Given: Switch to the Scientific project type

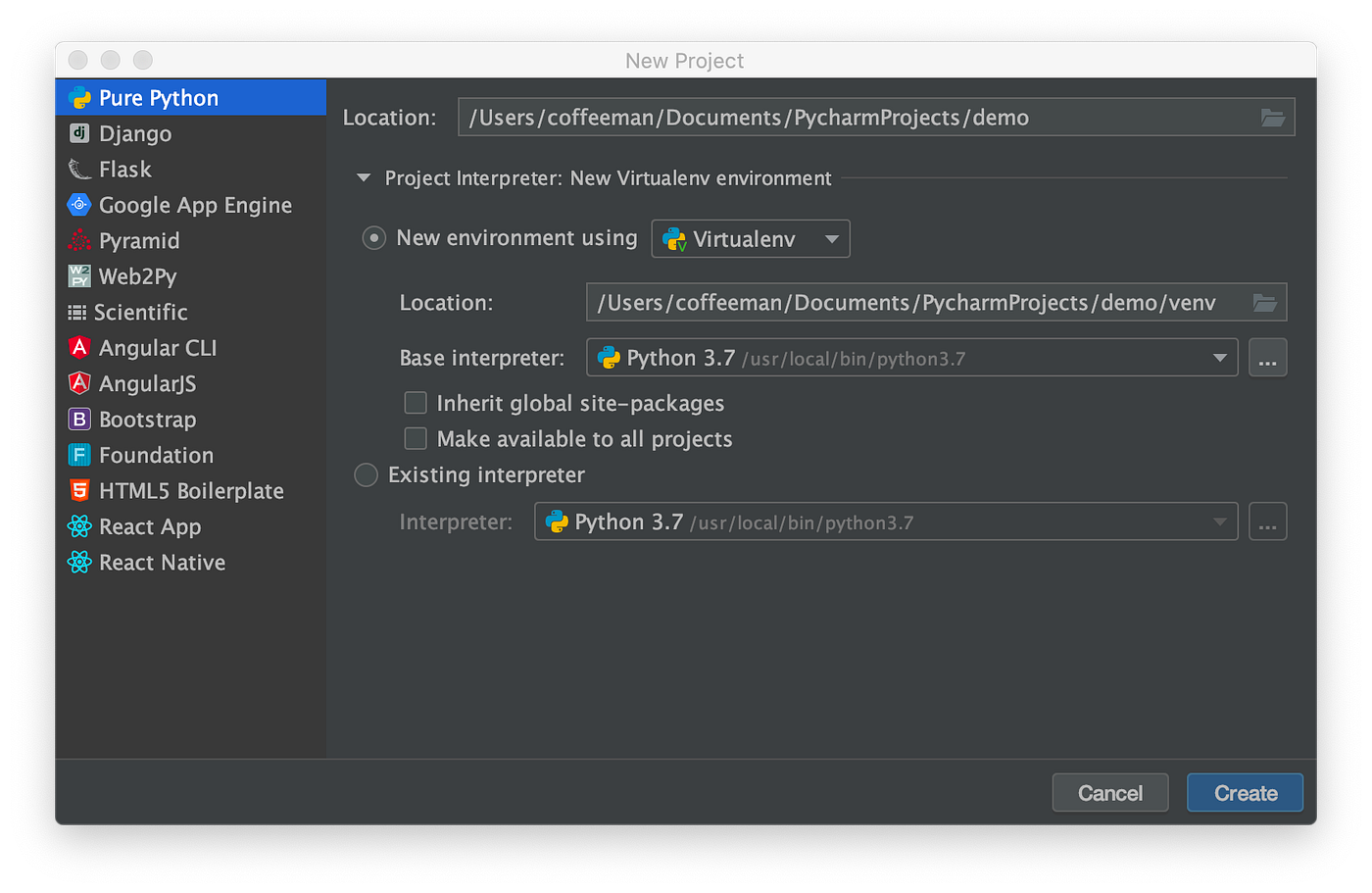Looking at the screenshot, I should pos(78,312).
